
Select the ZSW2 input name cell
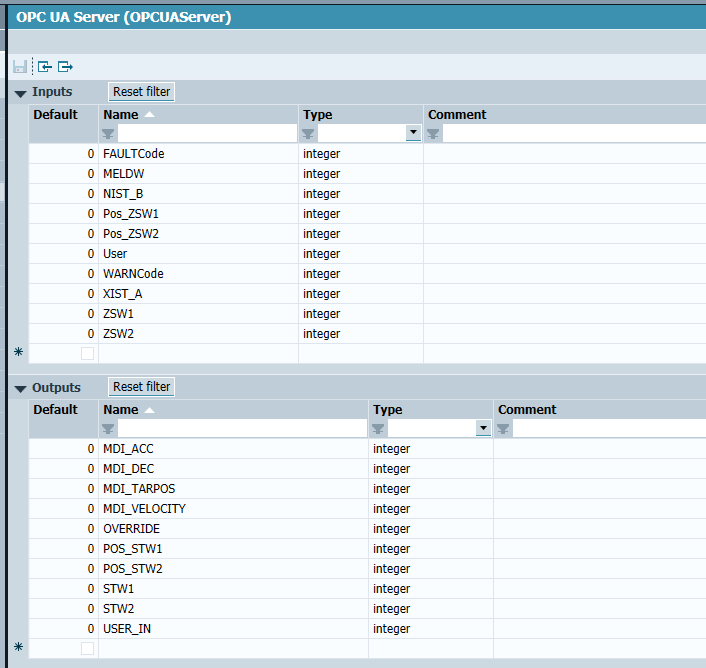198,334
